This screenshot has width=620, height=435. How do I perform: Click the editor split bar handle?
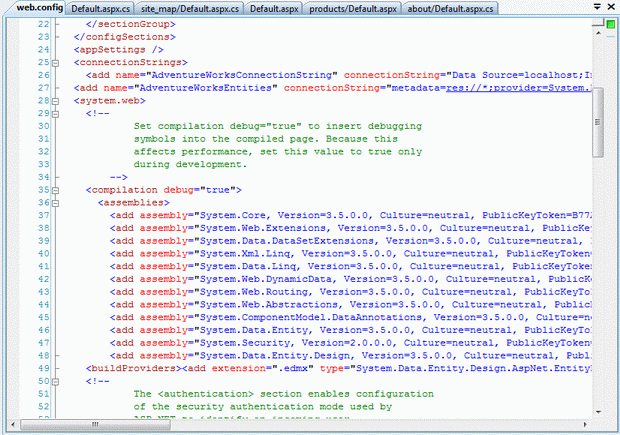point(598,24)
